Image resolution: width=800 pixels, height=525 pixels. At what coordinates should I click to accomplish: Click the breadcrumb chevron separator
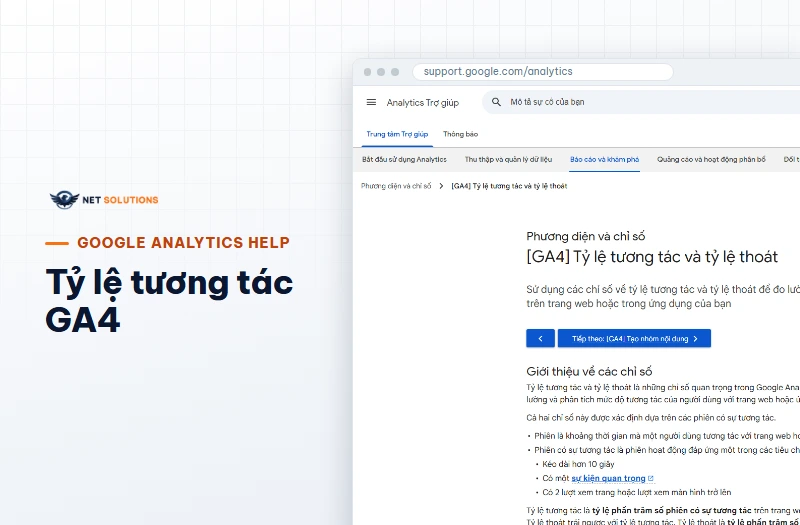click(x=441, y=186)
